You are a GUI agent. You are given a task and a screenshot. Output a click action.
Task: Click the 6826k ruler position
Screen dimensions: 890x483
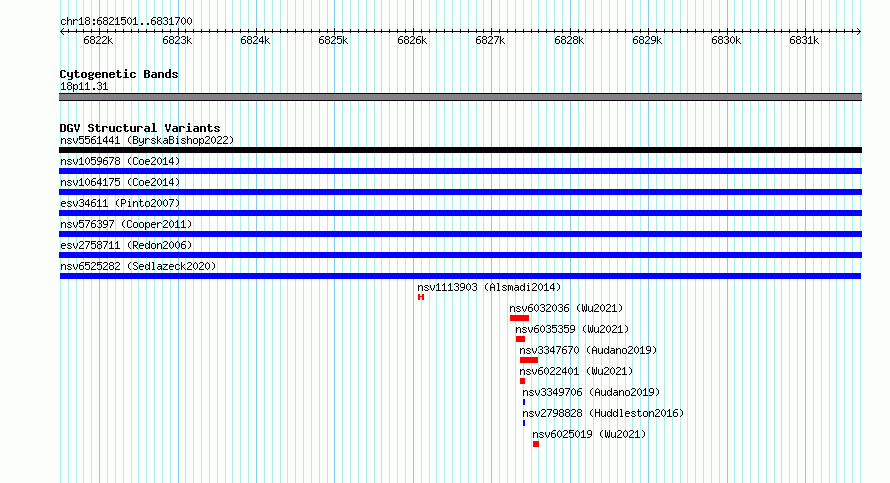tap(412, 40)
